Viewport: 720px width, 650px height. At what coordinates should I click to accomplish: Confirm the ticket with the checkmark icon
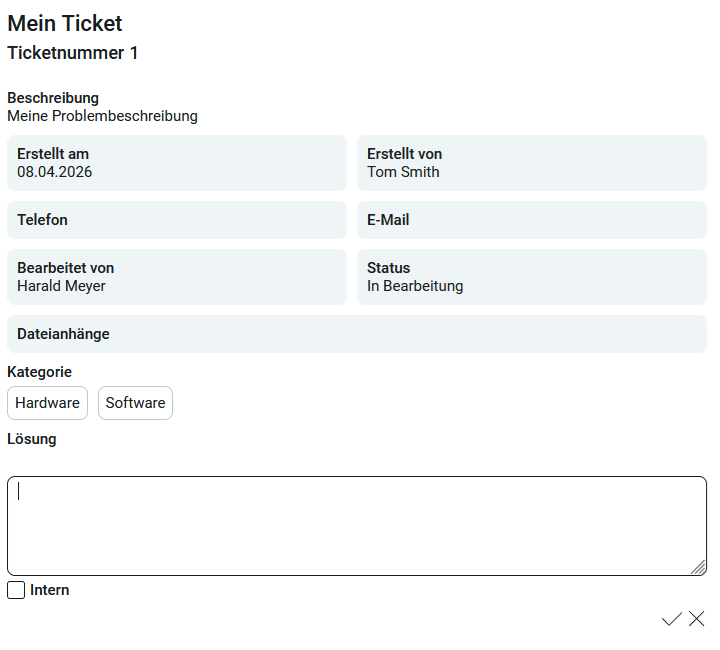672,619
